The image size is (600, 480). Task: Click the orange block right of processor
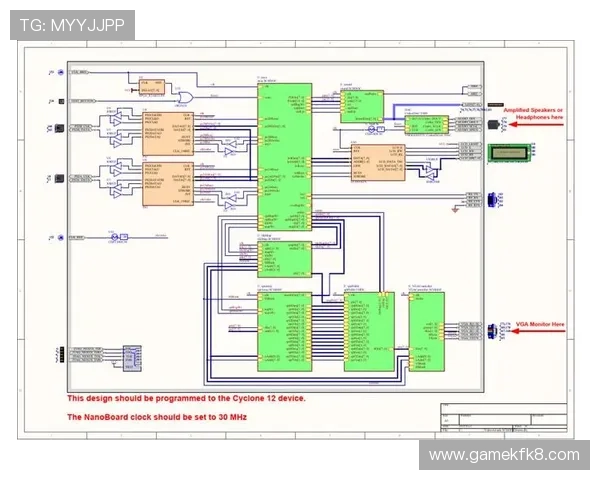click(377, 163)
